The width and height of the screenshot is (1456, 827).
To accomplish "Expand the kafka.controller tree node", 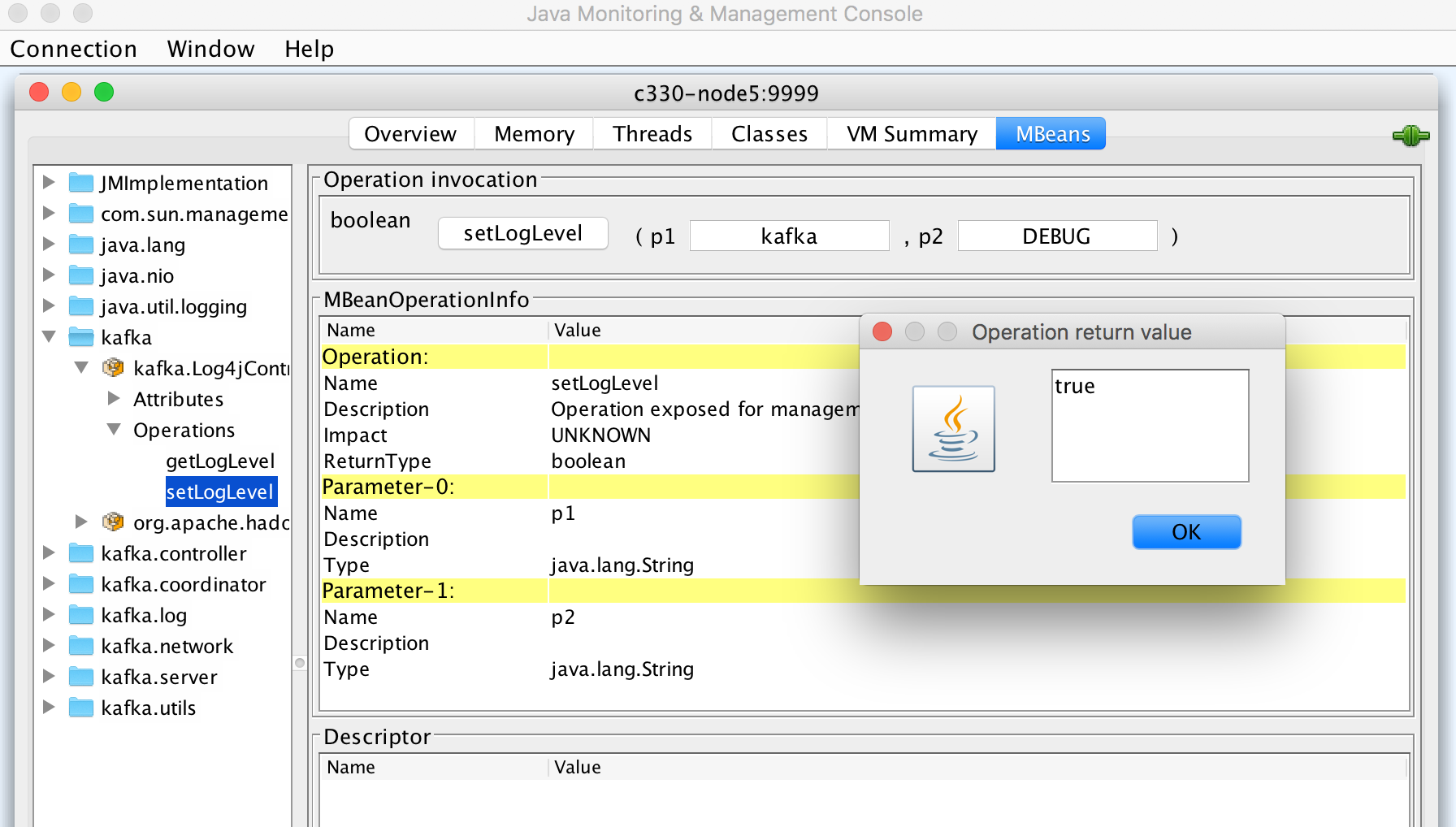I will [x=49, y=553].
